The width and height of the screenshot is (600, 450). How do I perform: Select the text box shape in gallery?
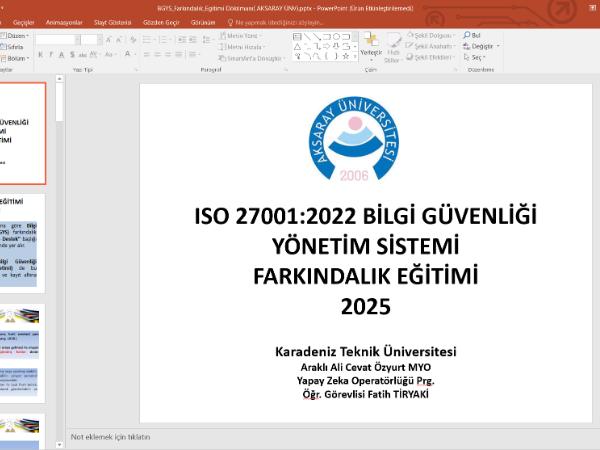tap(297, 37)
